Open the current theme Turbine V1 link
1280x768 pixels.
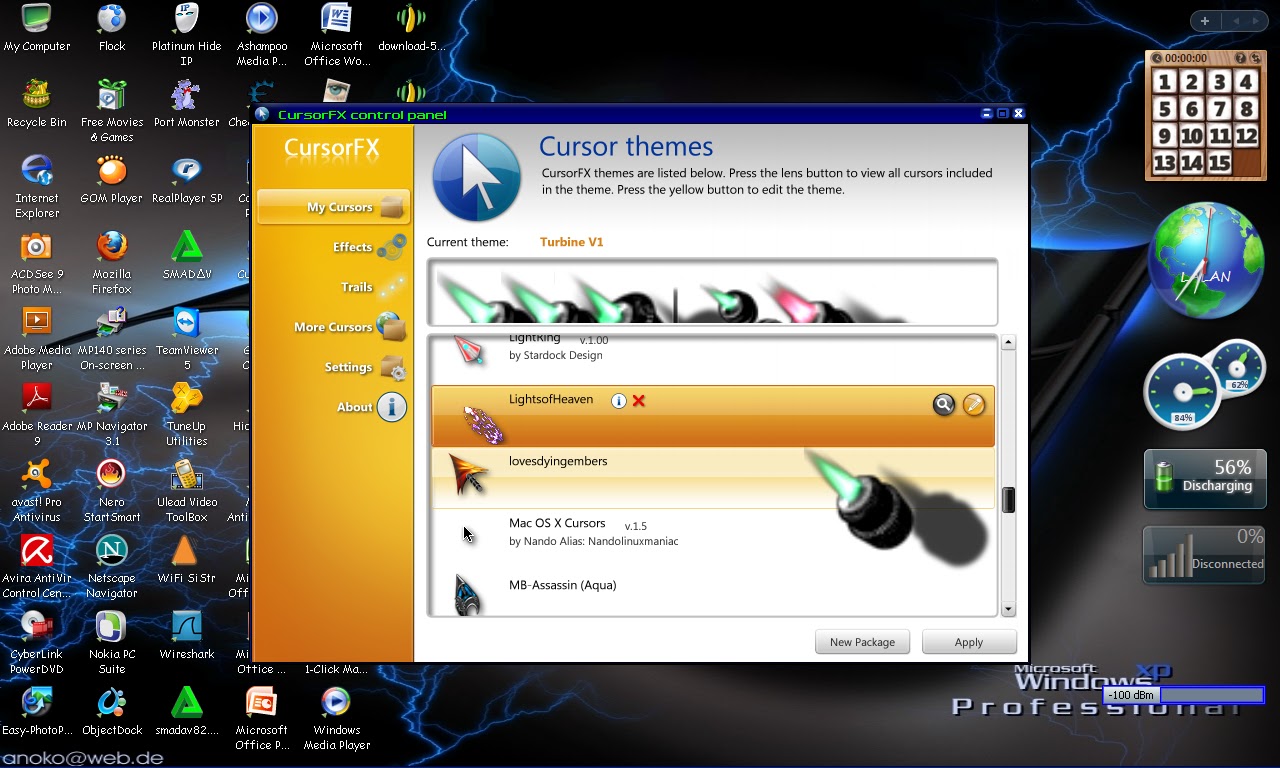571,241
